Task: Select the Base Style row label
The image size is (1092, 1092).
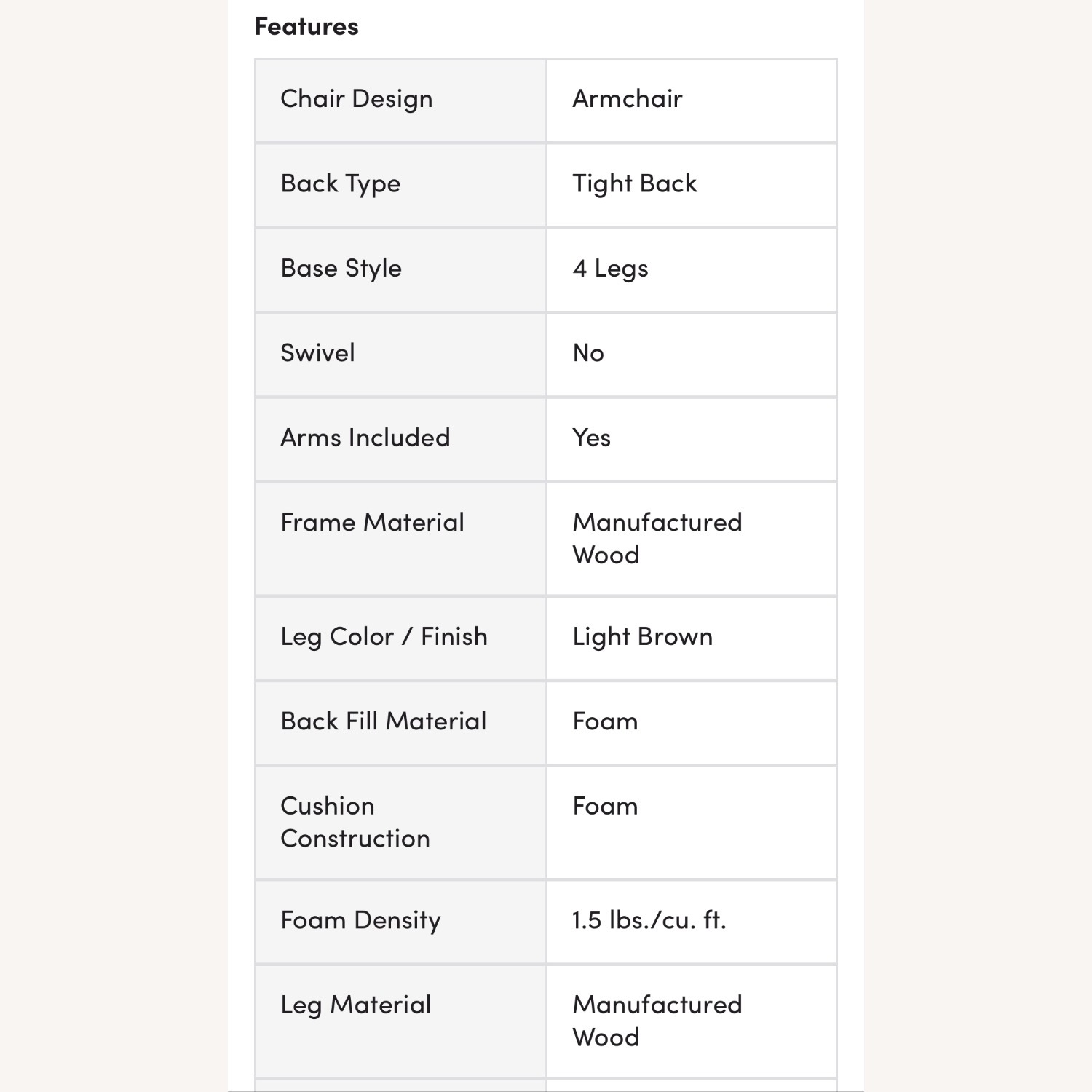Action: pyautogui.click(x=341, y=269)
